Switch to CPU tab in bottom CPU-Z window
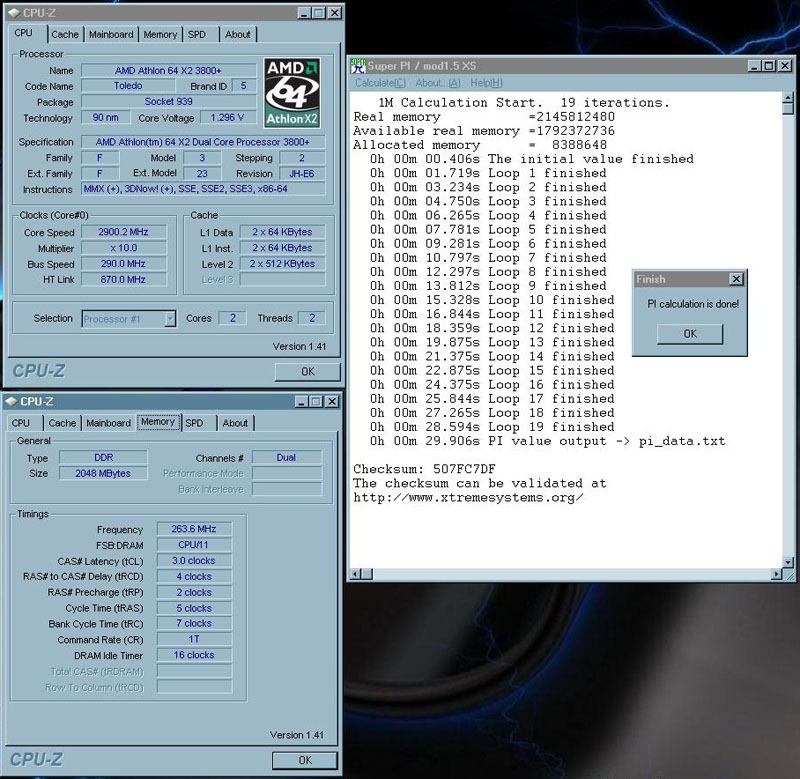This screenshot has height=779, width=800. coord(21,423)
